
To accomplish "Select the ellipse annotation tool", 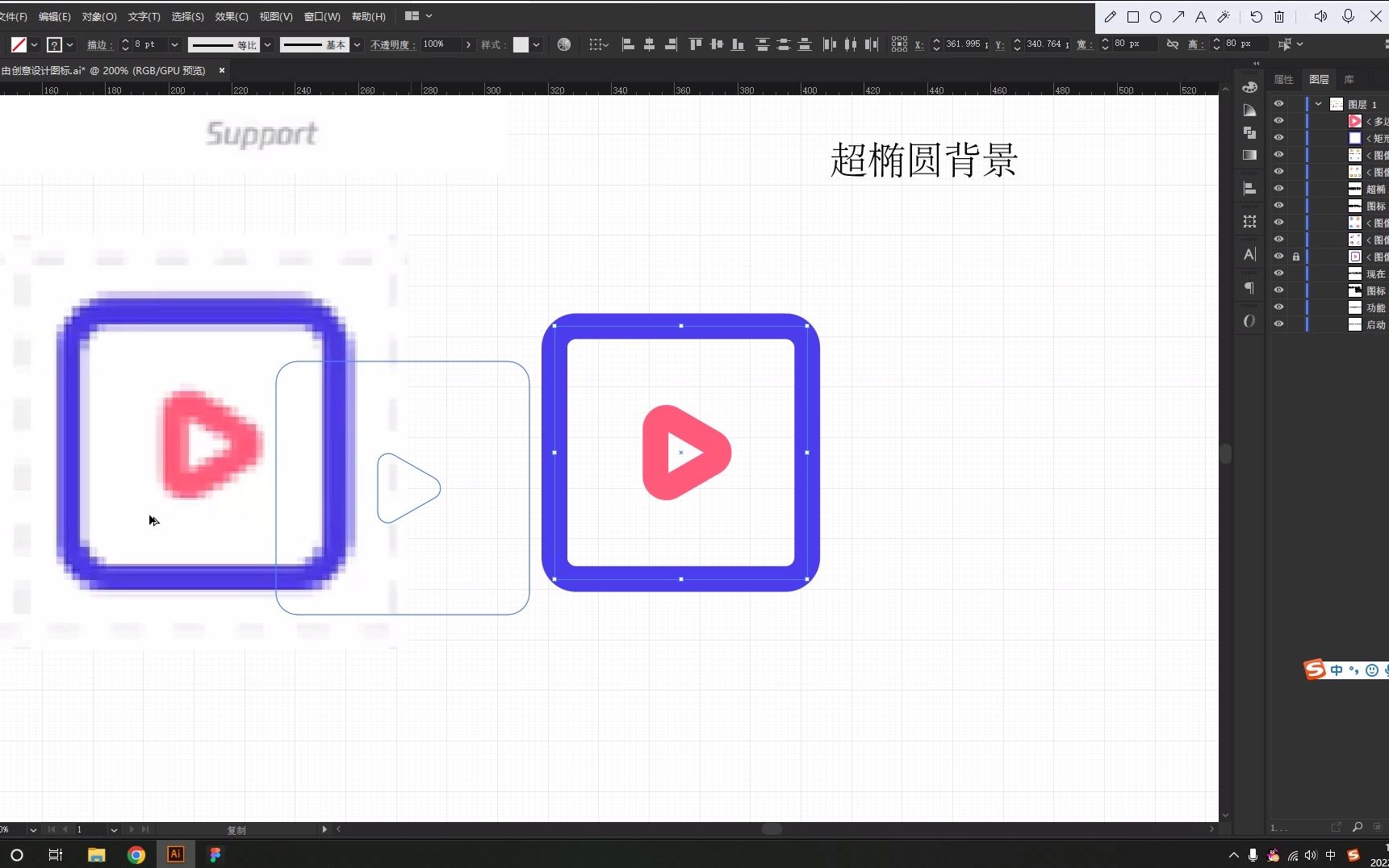I will [1156, 17].
